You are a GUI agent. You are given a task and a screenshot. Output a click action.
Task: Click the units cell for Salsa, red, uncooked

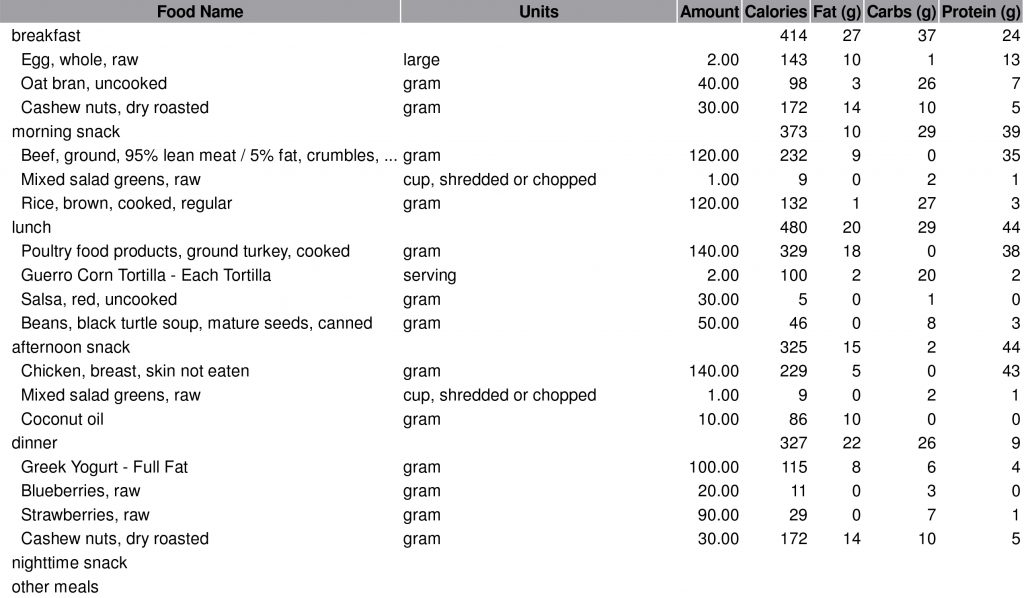421,299
